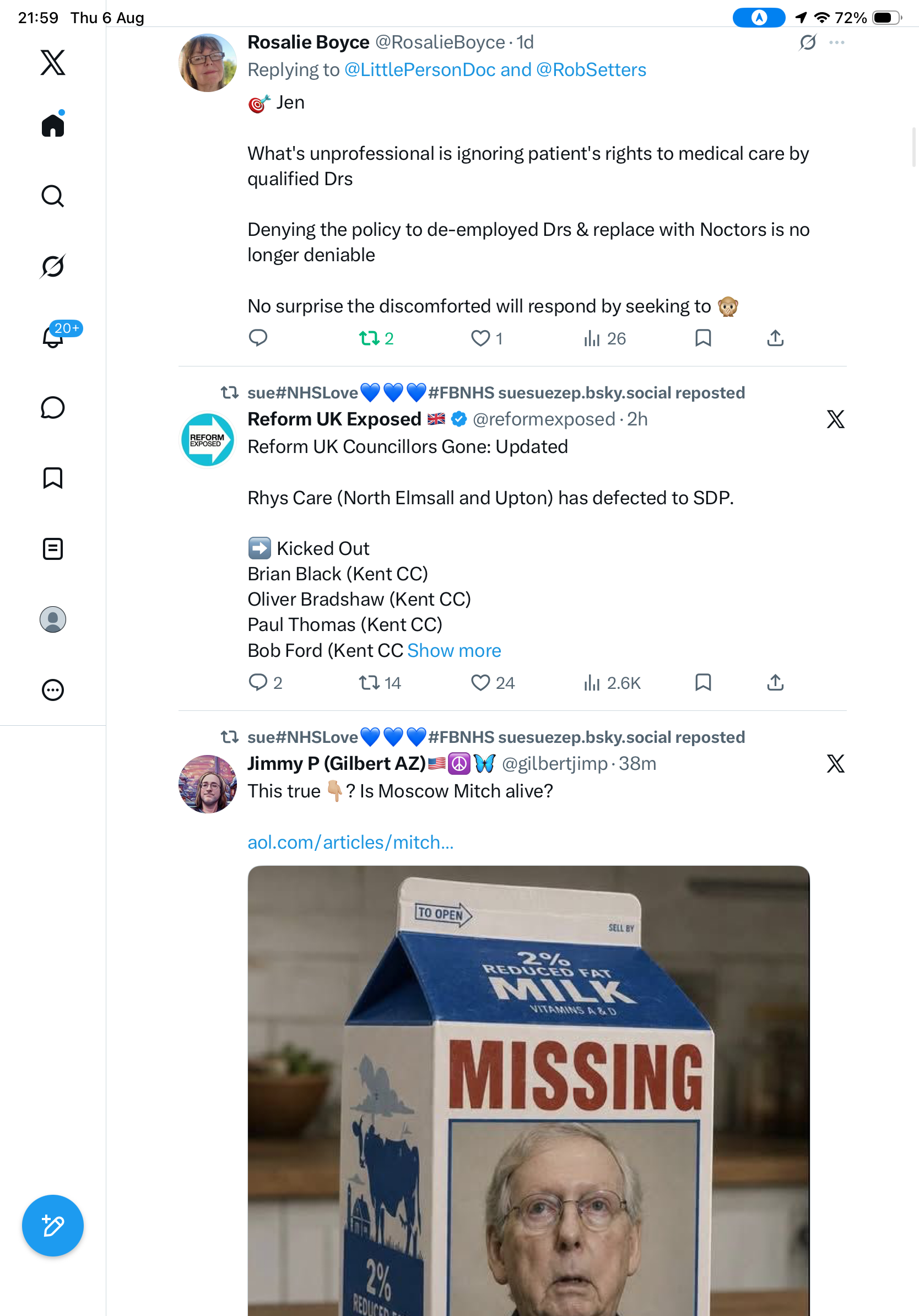Open aol.com/articles/mitch link
Image resolution: width=919 pixels, height=1316 pixels.
(350, 842)
